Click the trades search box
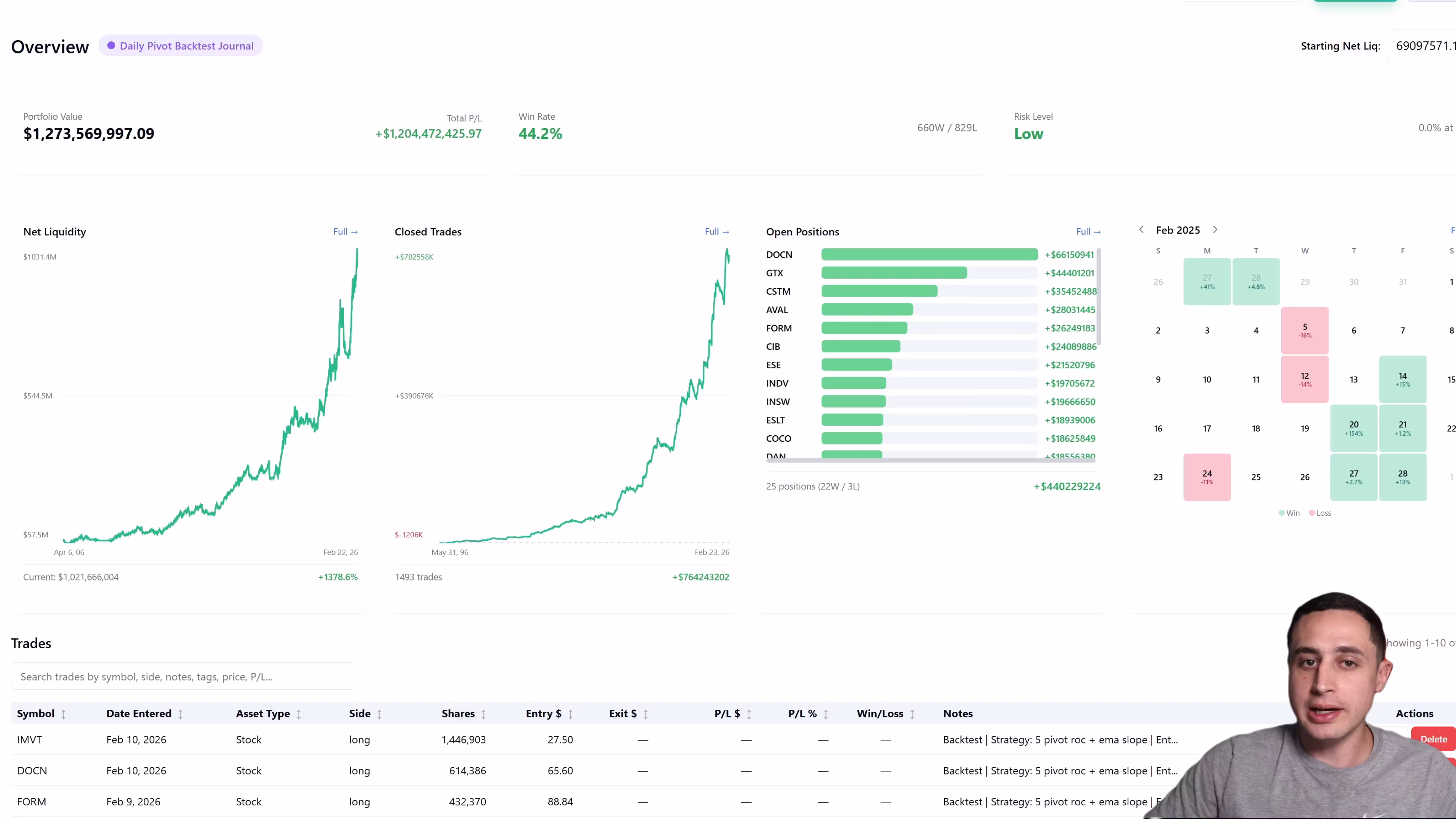Screen dimensions: 1456x819 click(x=182, y=676)
